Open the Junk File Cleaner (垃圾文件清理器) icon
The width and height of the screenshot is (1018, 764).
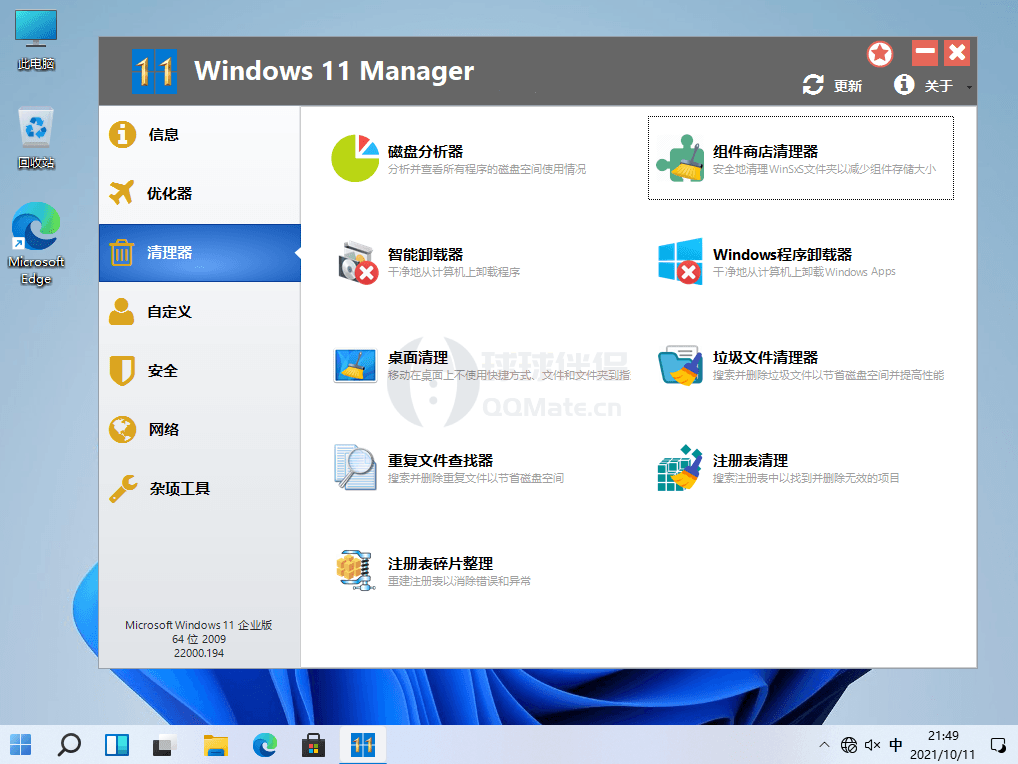click(680, 365)
